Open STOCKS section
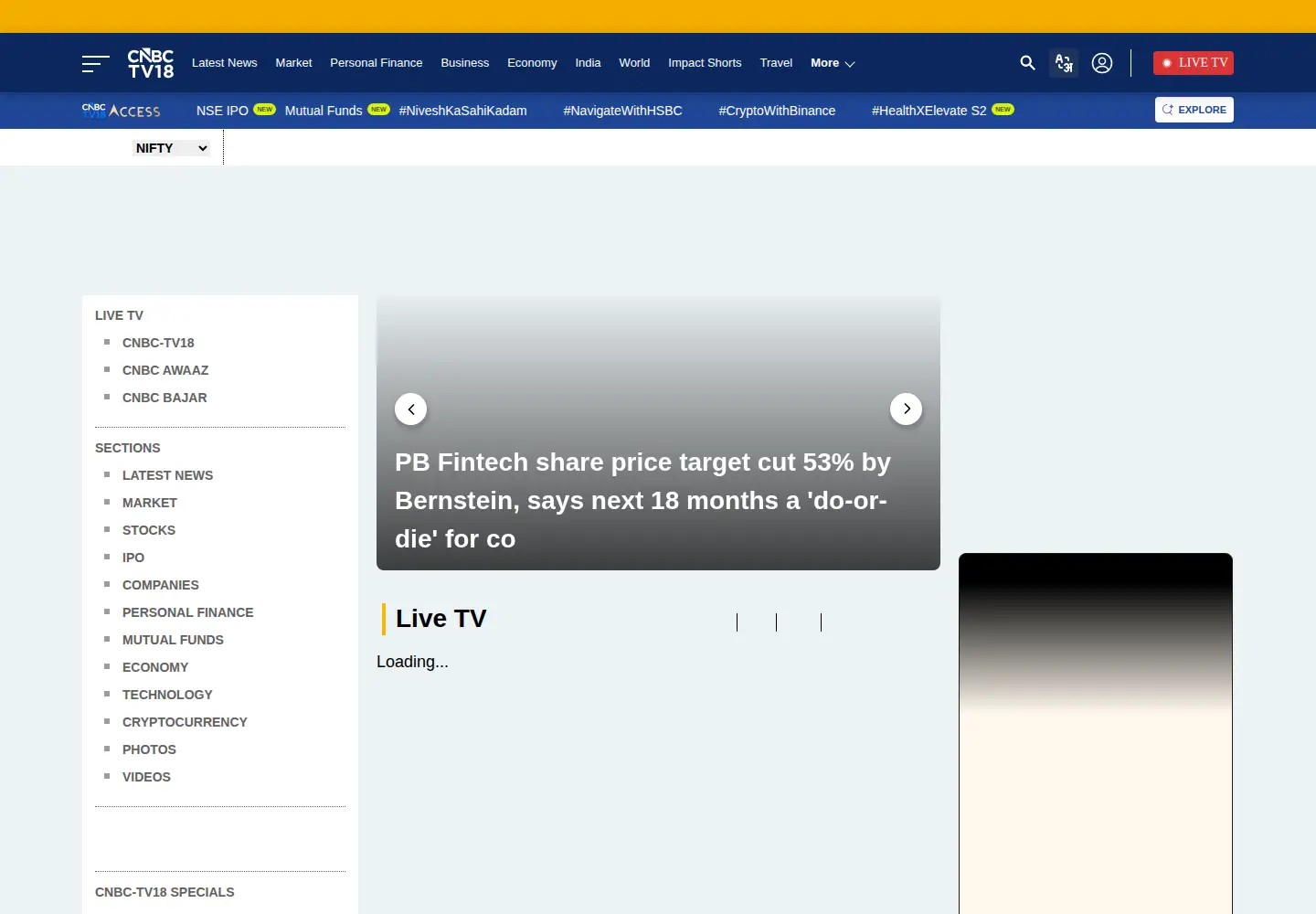Screen dimensions: 1316x914 [149, 530]
